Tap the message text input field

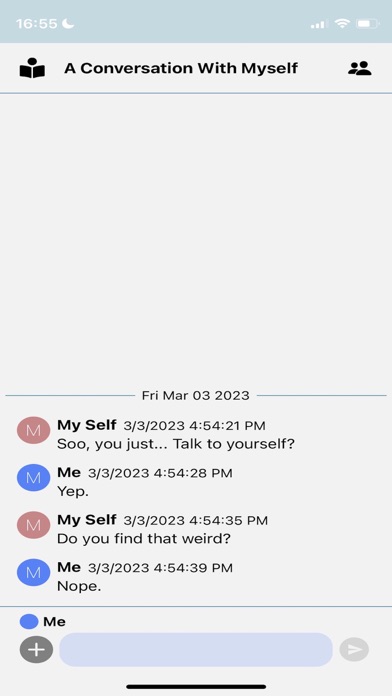coord(196,650)
